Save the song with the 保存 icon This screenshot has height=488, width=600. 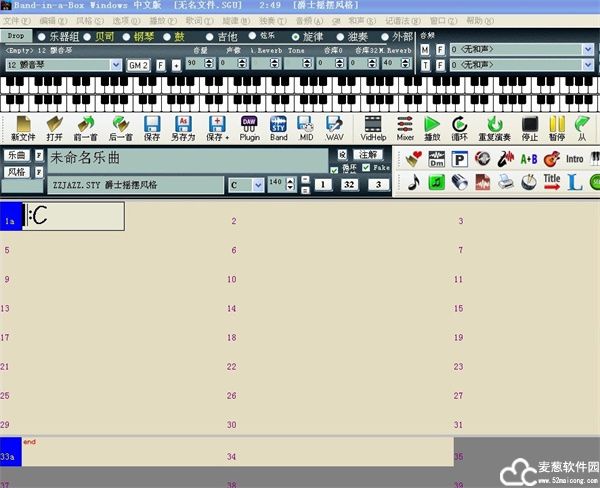tap(152, 129)
